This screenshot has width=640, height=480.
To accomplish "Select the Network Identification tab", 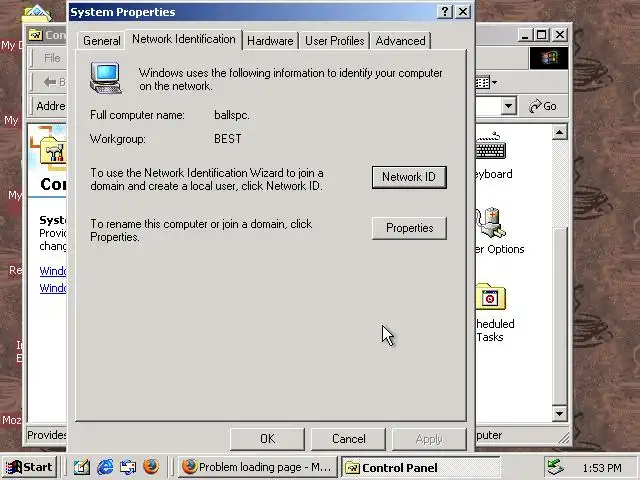I will [x=184, y=39].
